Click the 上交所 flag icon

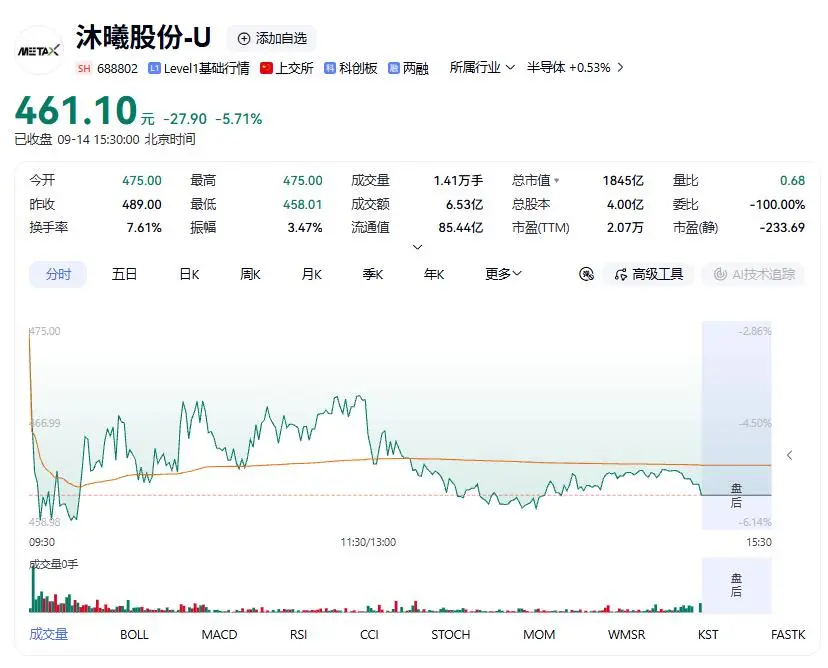(266, 68)
